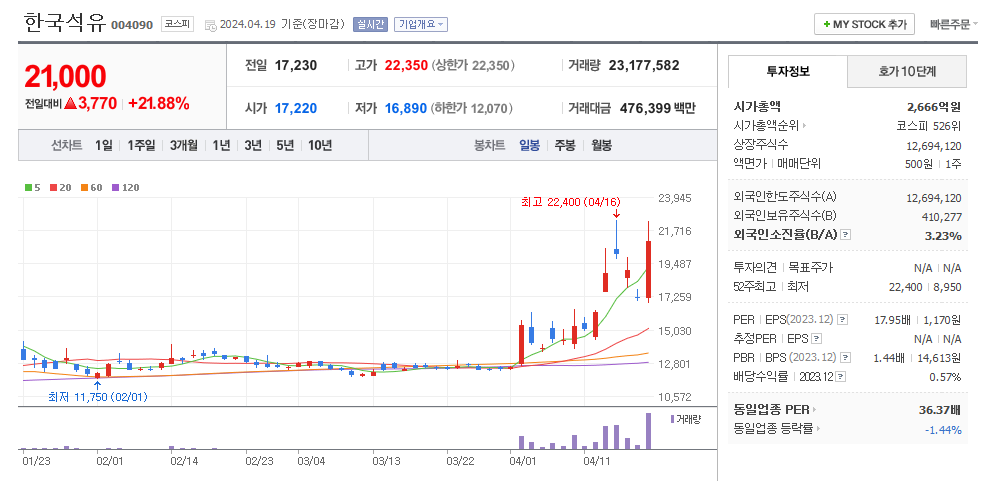Switch to the 호가10단계 tab
This screenshot has height=481, width=987.
(x=907, y=71)
